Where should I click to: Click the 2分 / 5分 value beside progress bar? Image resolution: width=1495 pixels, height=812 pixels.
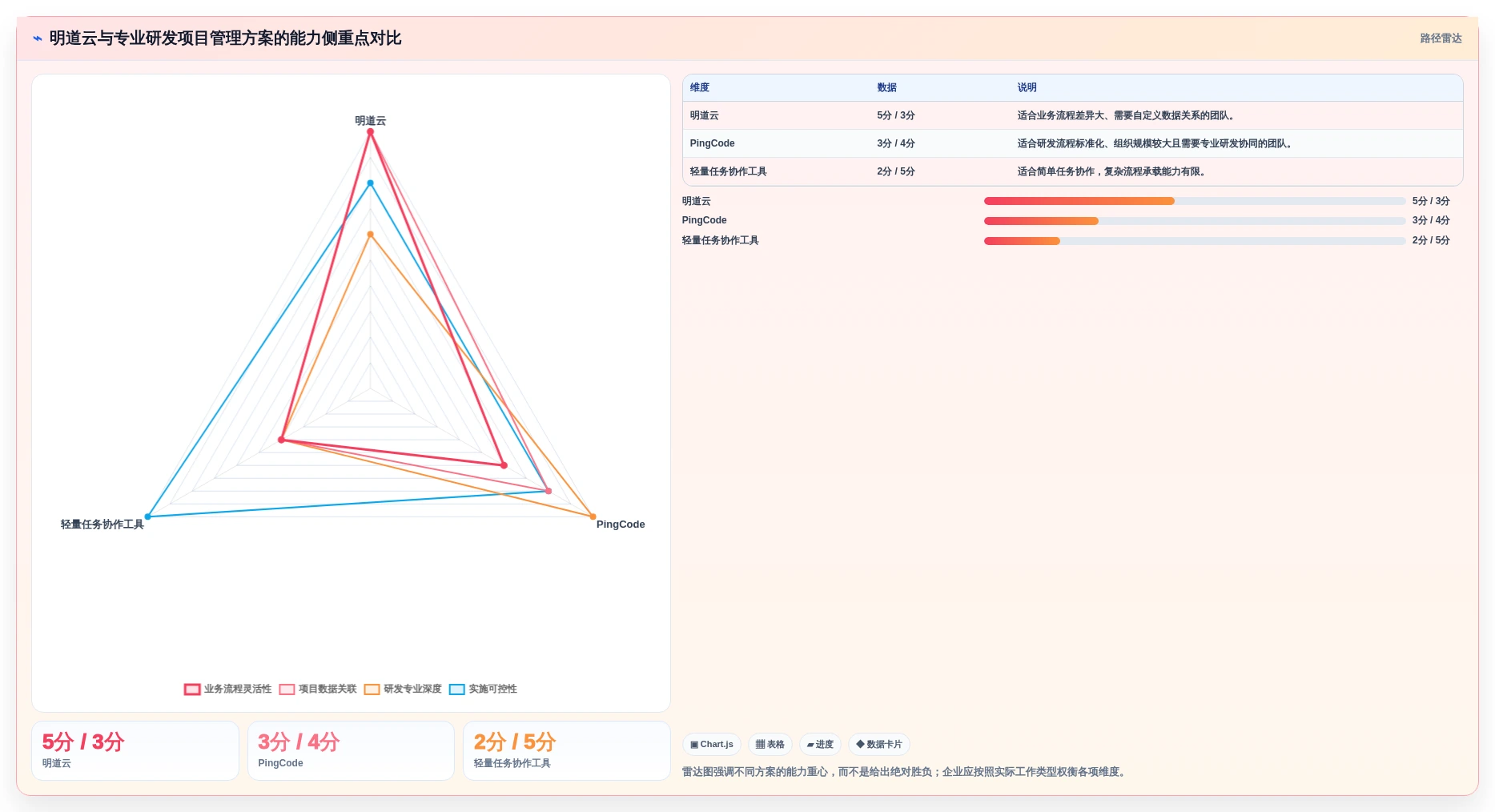coord(1431,240)
